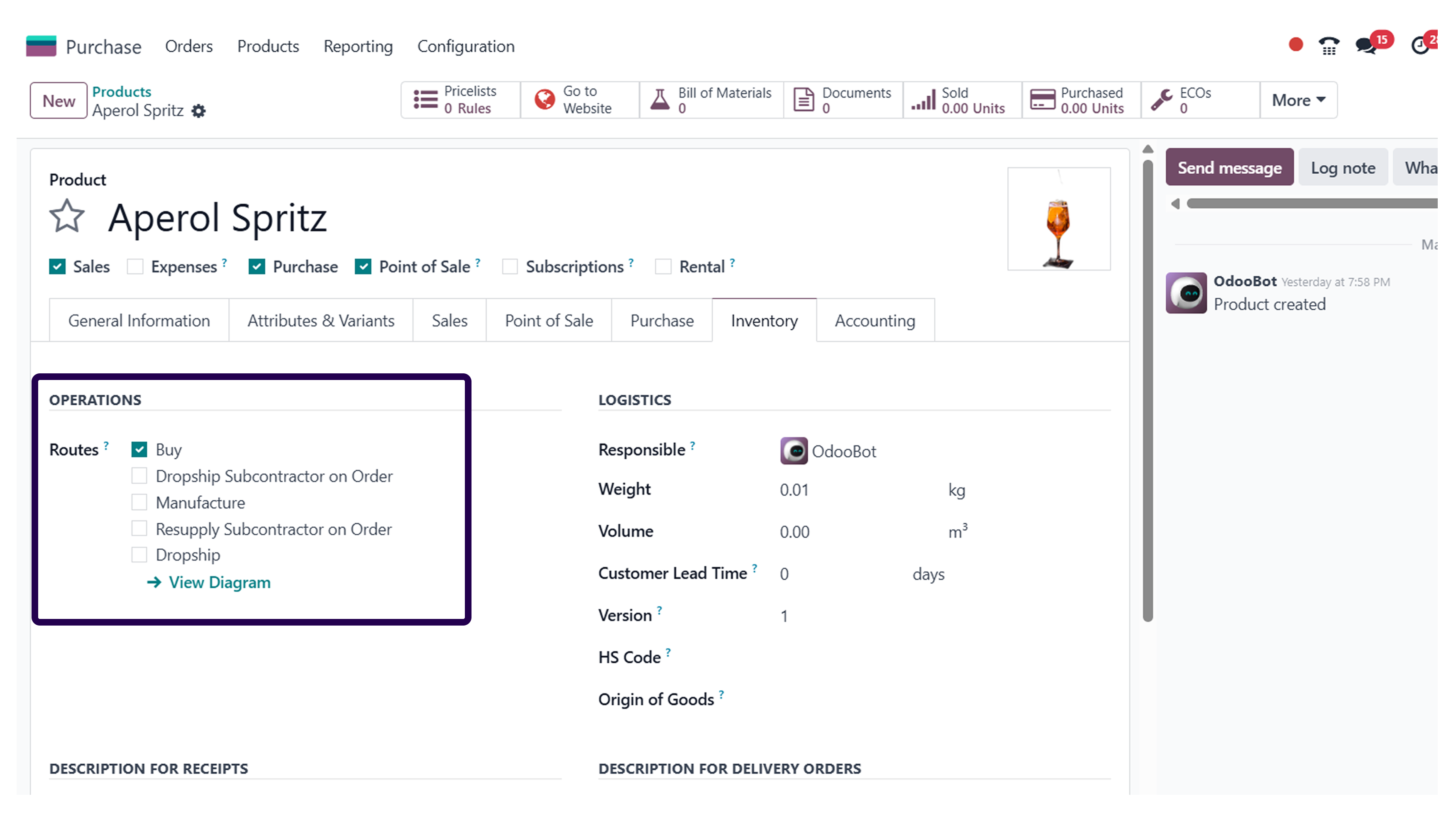Click the New button
This screenshot has height=828, width=1456.
(x=59, y=101)
